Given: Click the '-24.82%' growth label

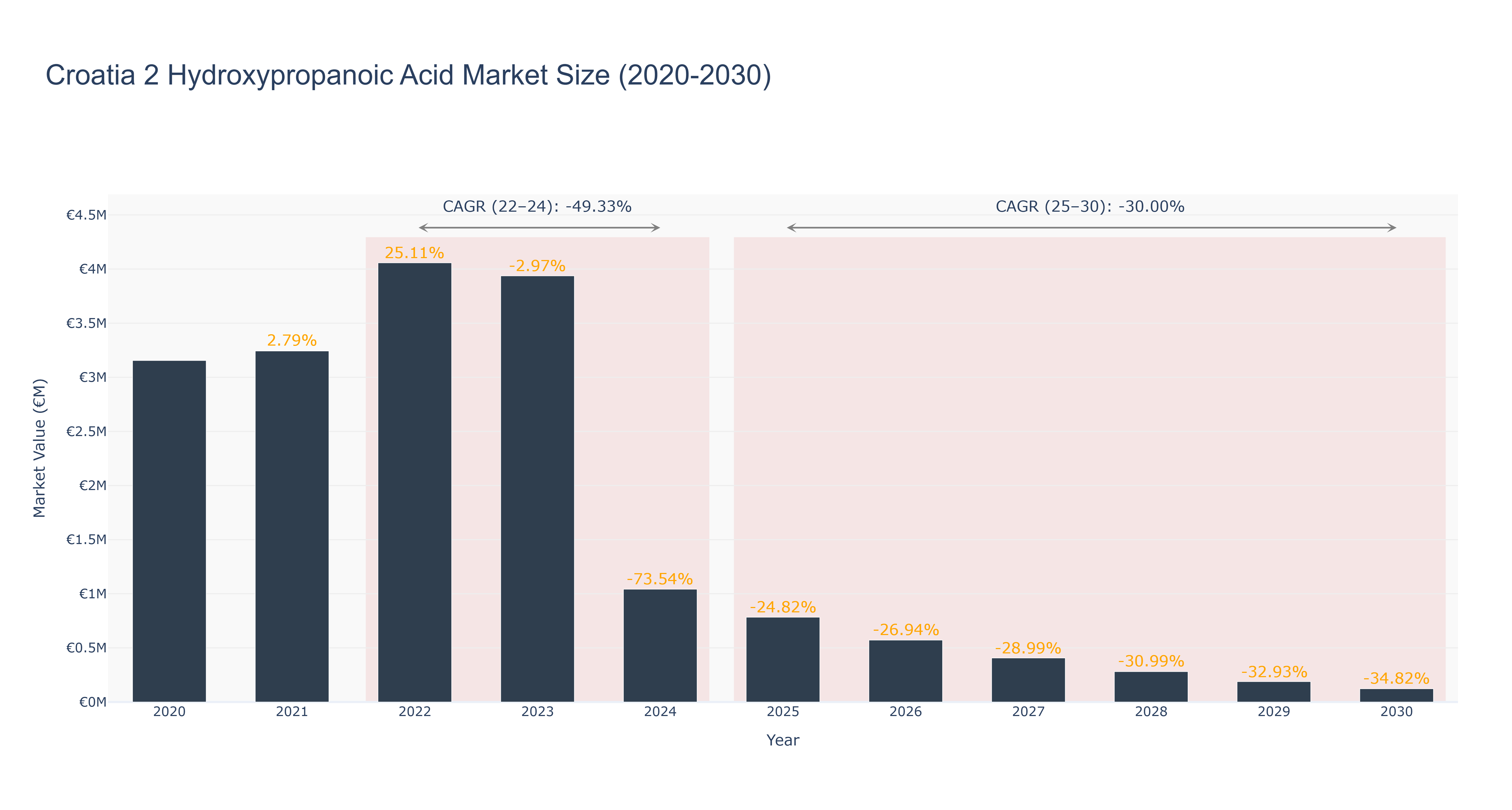Looking at the screenshot, I should tap(782, 607).
